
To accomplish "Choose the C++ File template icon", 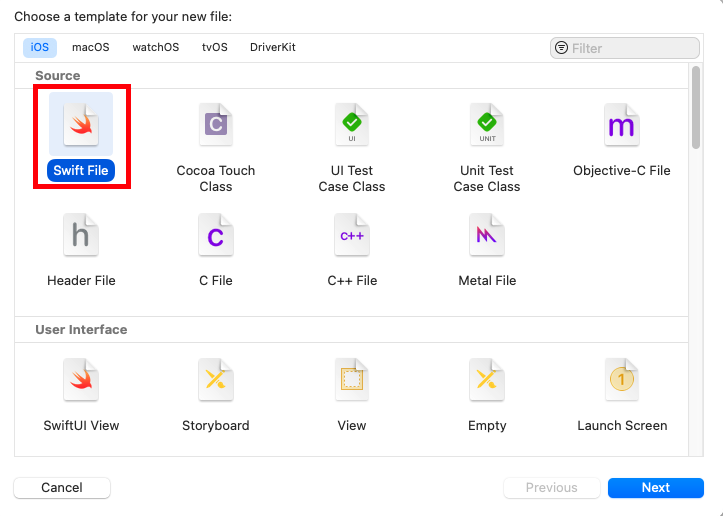I will [352, 235].
